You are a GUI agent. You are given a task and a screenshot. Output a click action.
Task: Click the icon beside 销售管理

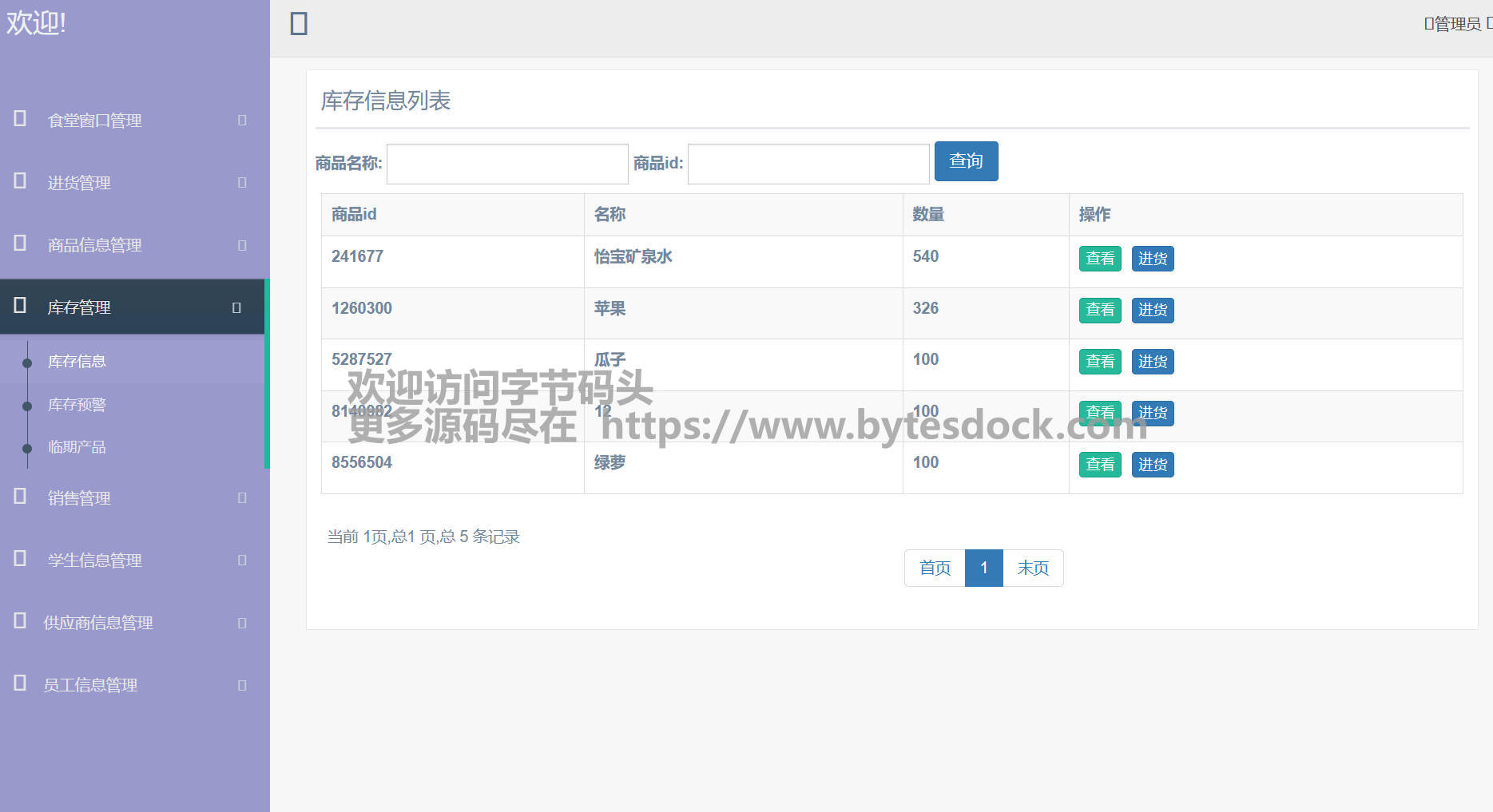point(21,497)
